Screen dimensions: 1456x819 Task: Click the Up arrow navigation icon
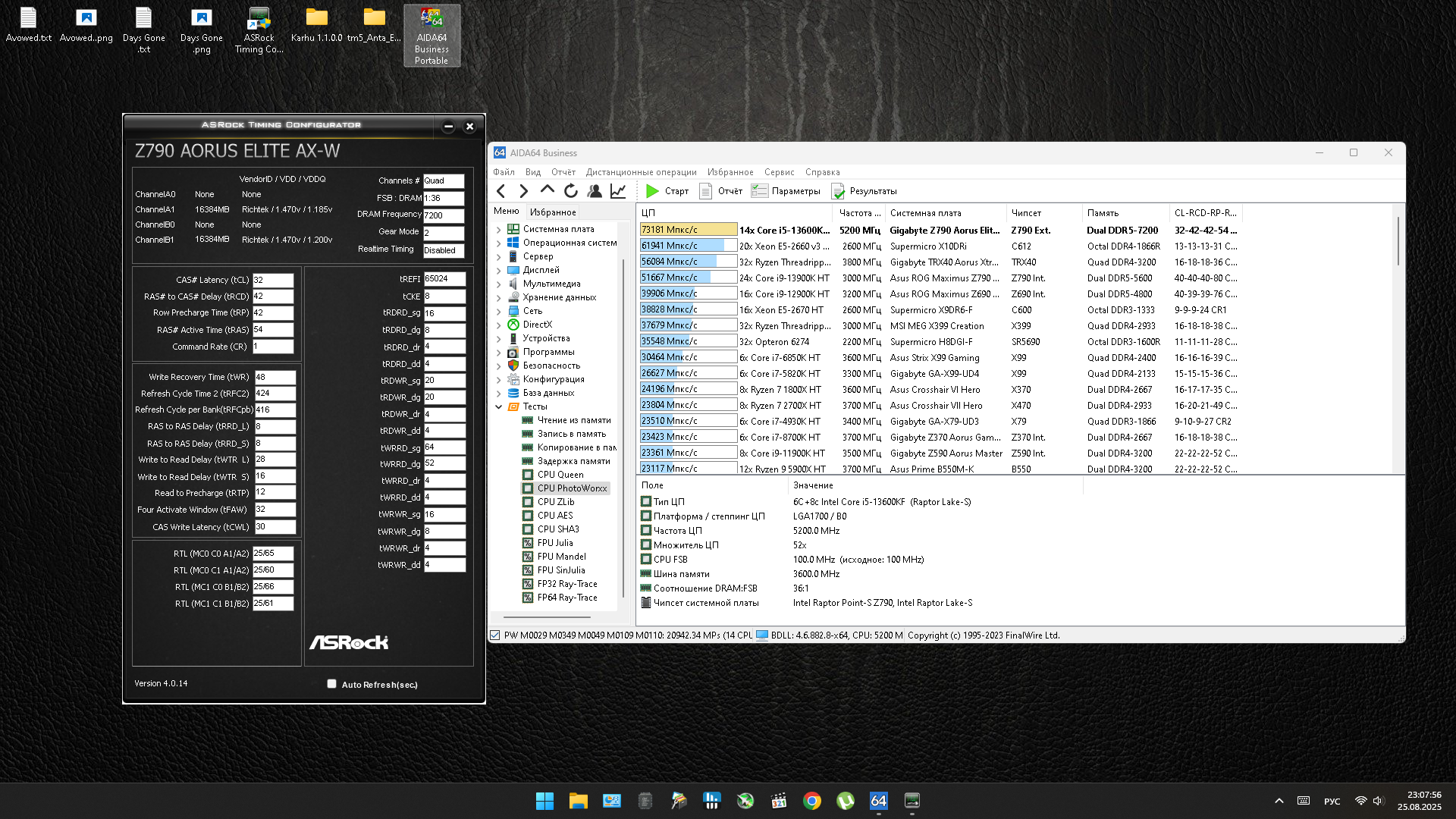548,190
